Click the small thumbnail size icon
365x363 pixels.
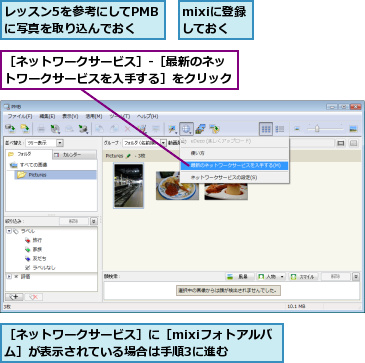click(297, 129)
